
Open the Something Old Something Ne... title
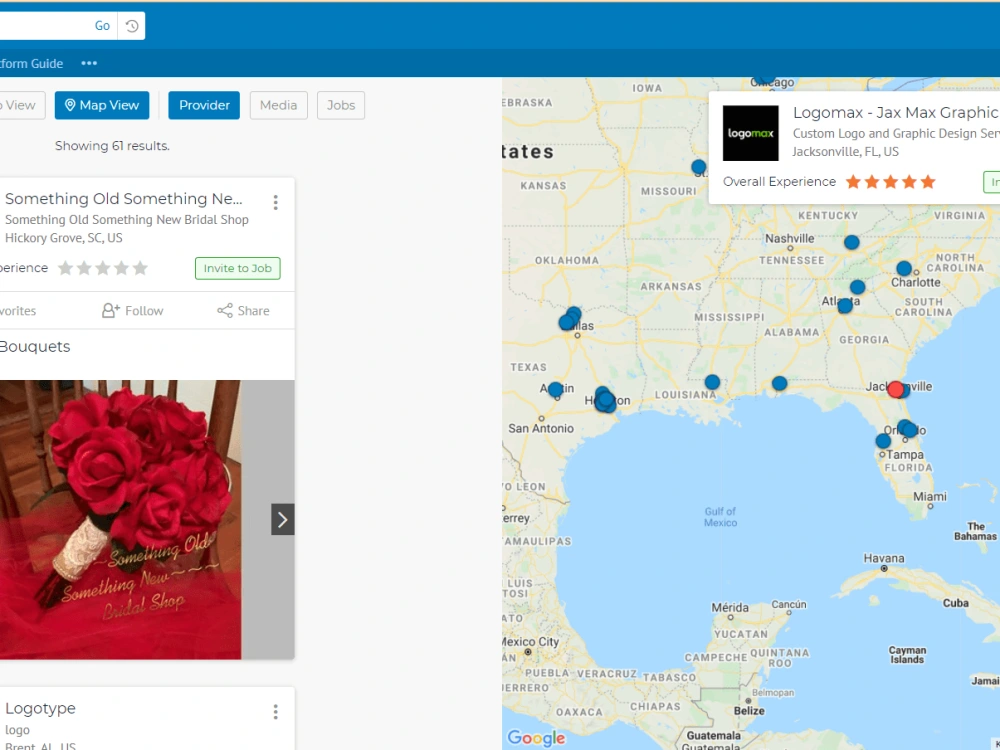124,198
